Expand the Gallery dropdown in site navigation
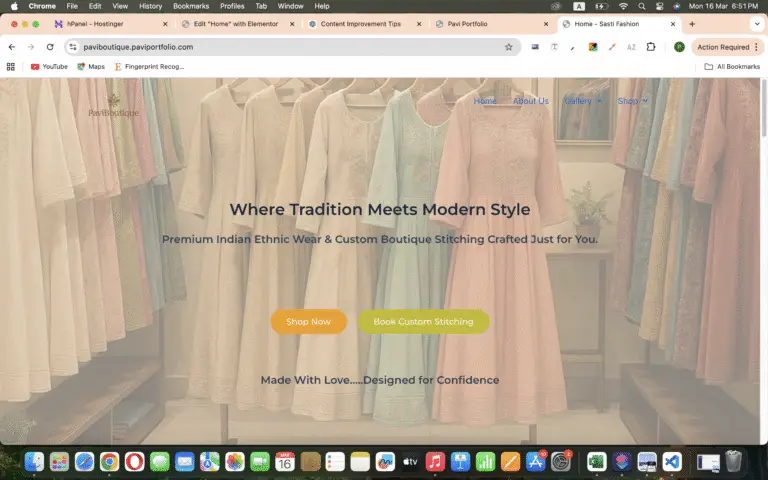Screen dimensions: 768x480 (583, 101)
